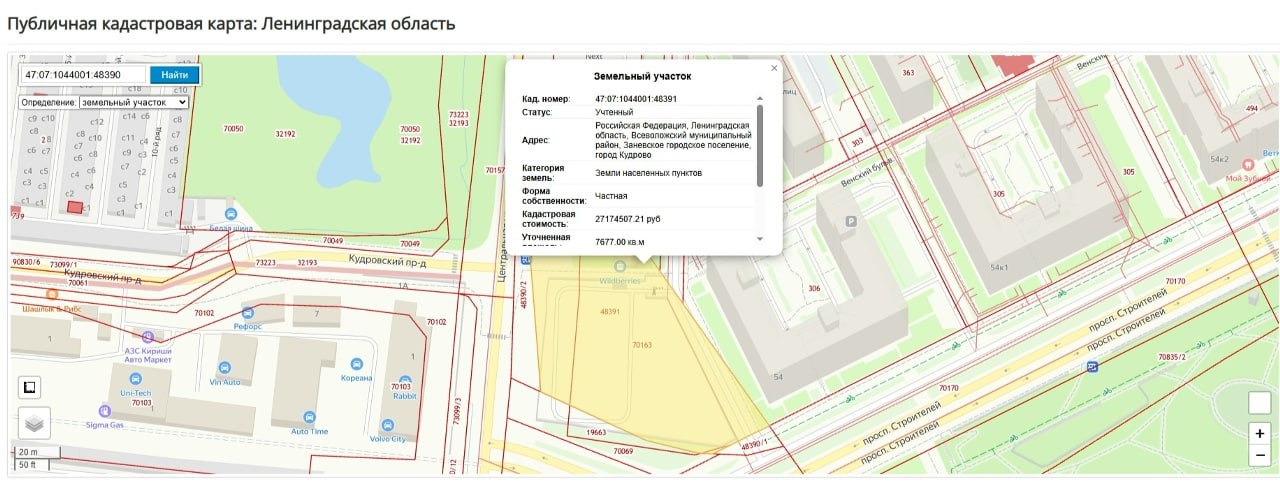
Task: Click parcel label 363
Action: pos(908,73)
